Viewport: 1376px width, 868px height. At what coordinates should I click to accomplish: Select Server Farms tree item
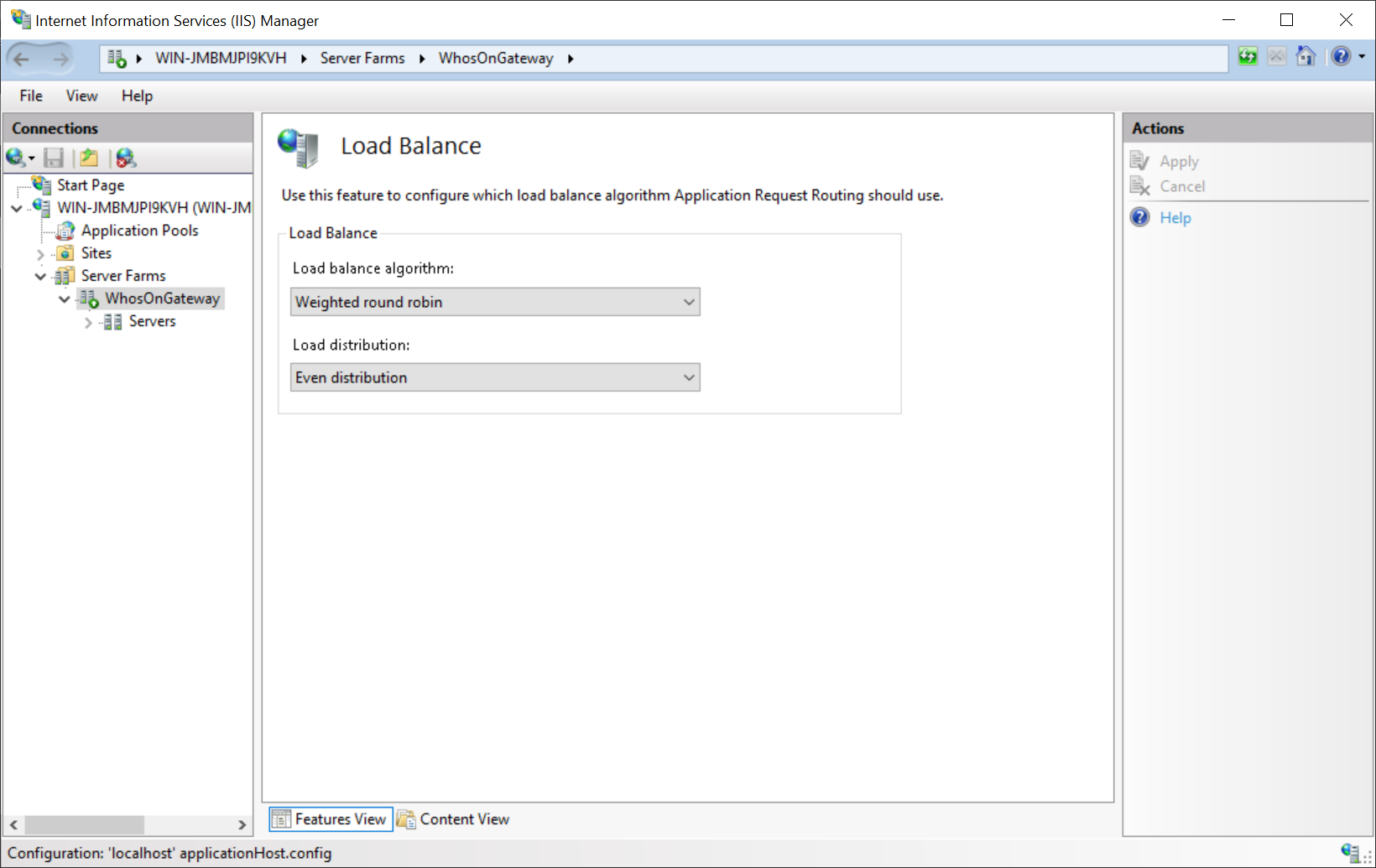pos(123,275)
